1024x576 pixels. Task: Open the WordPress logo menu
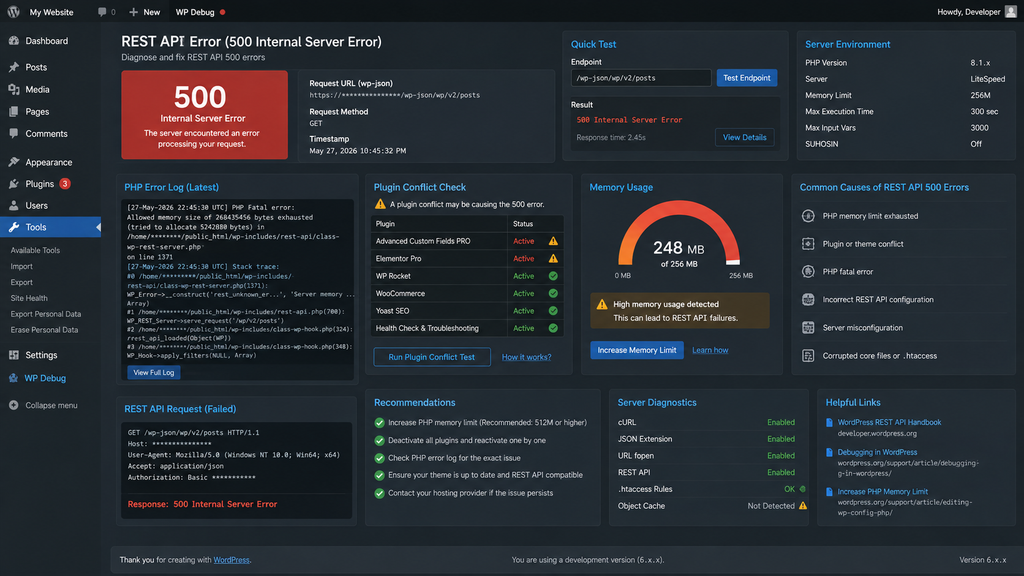13,12
